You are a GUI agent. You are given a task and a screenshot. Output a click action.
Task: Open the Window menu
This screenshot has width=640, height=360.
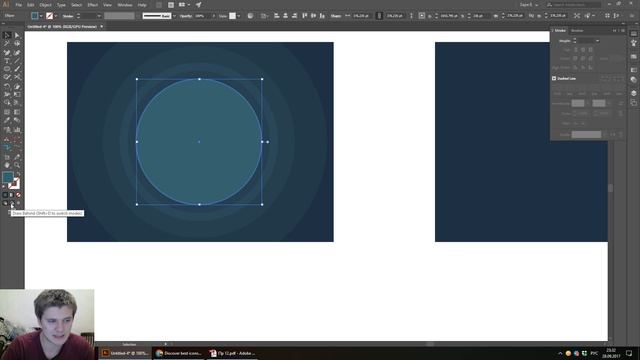(125, 5)
